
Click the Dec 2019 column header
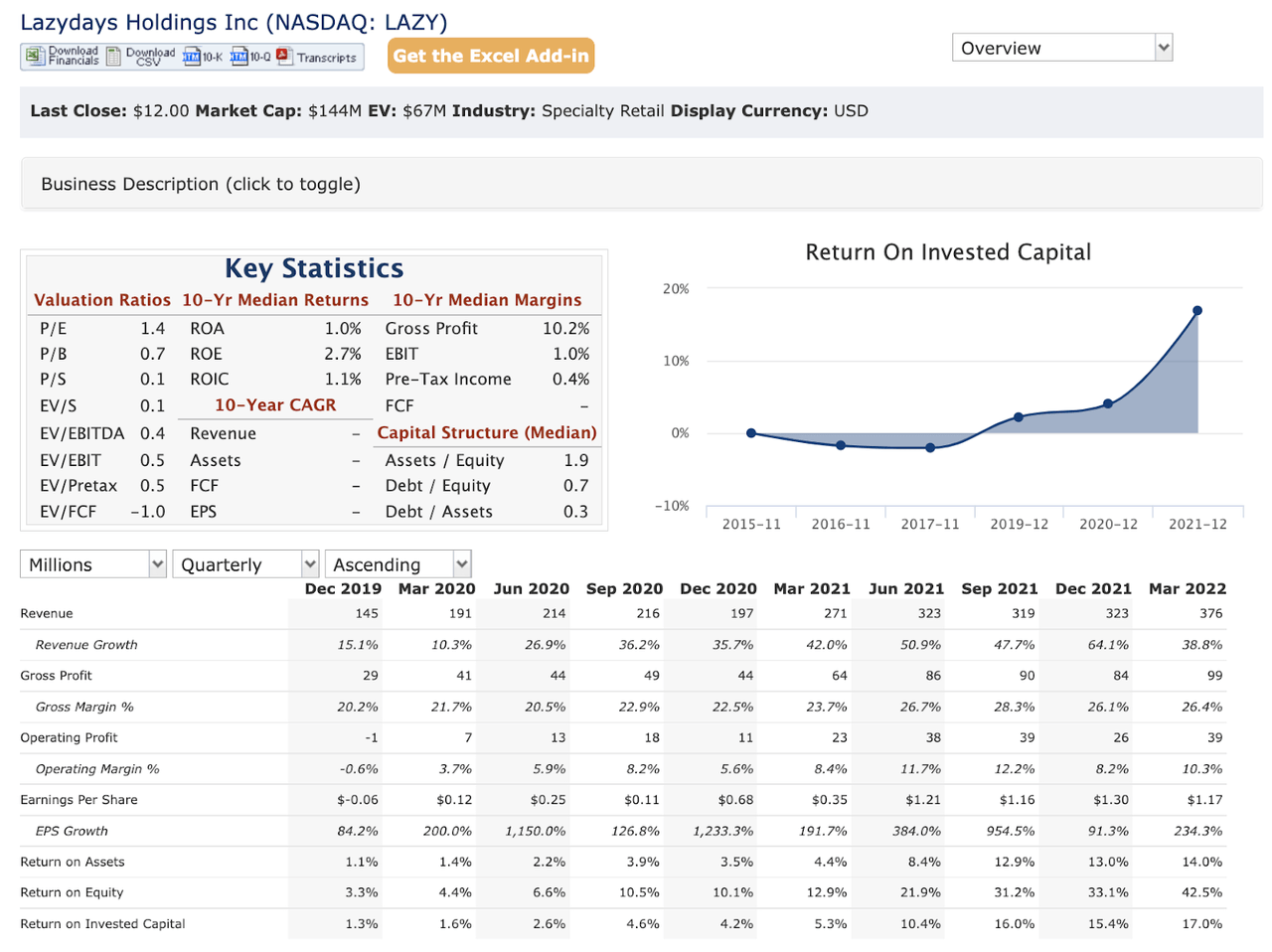click(x=343, y=588)
